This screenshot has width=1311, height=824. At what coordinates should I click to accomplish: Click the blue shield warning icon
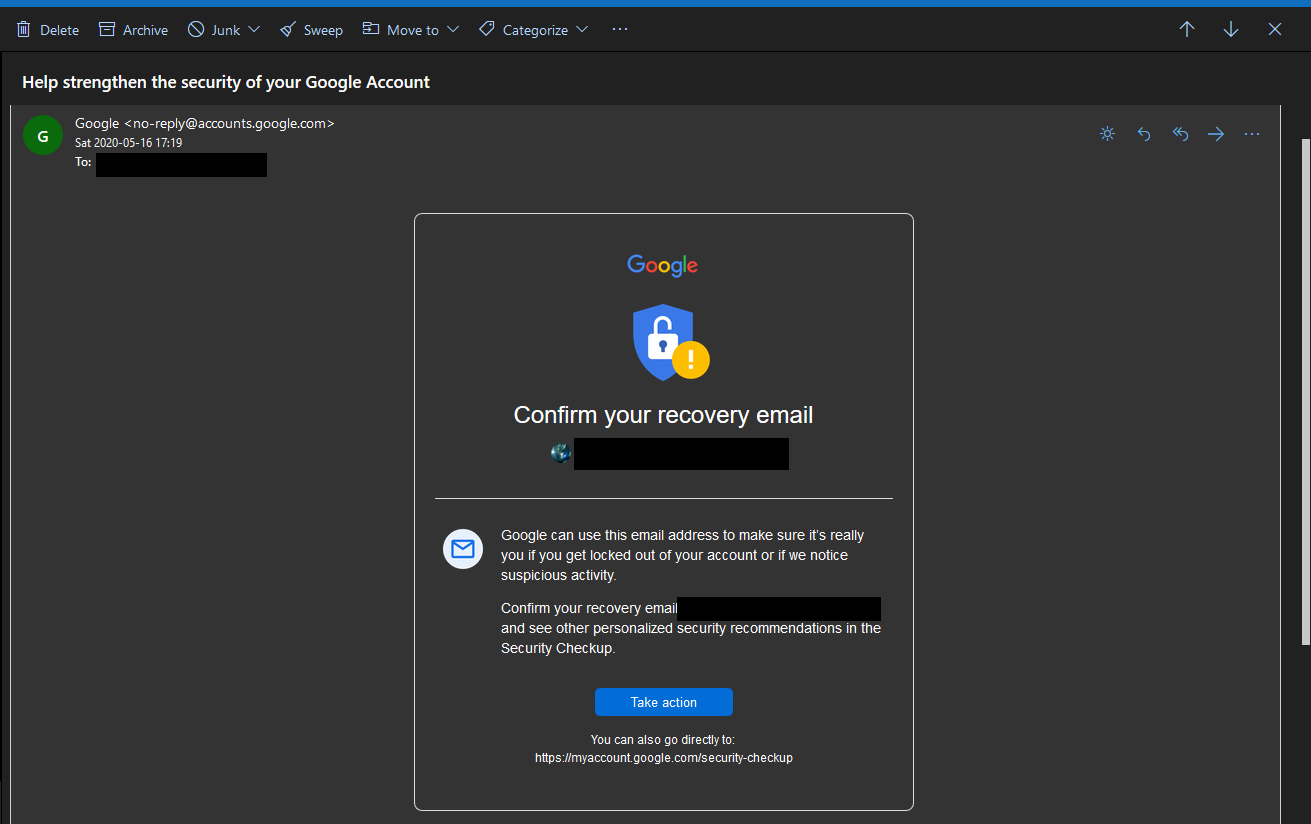(670, 342)
